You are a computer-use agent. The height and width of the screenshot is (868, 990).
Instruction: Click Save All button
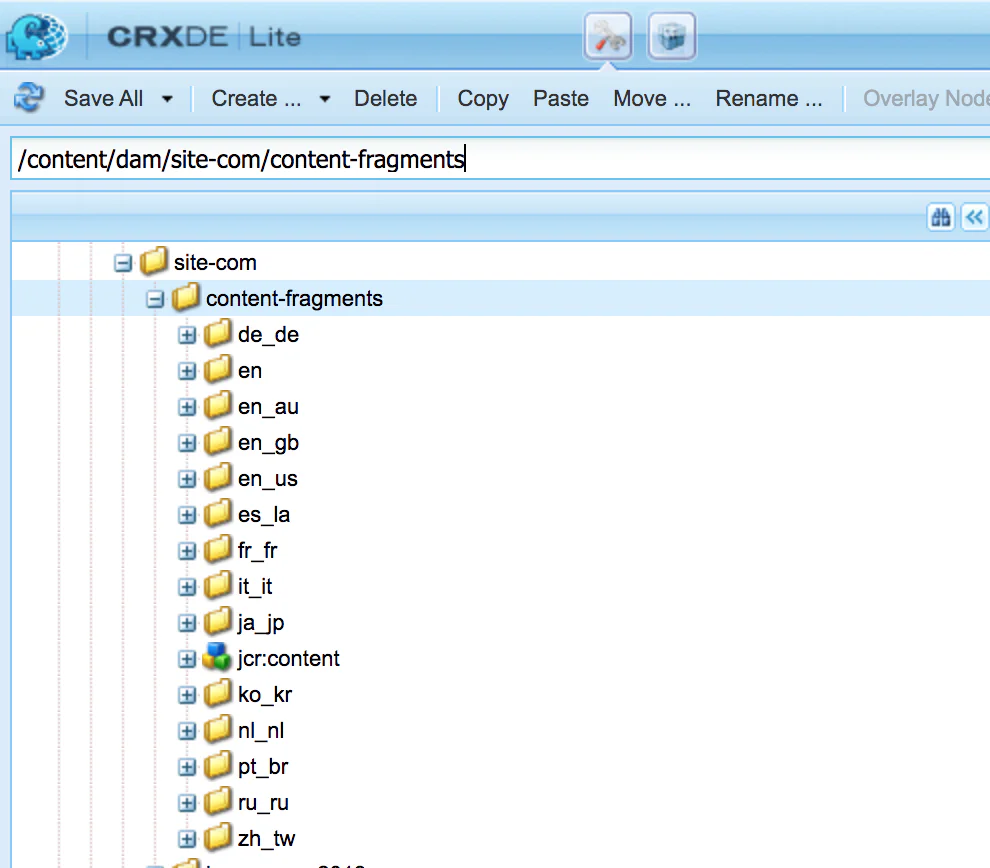coord(104,98)
